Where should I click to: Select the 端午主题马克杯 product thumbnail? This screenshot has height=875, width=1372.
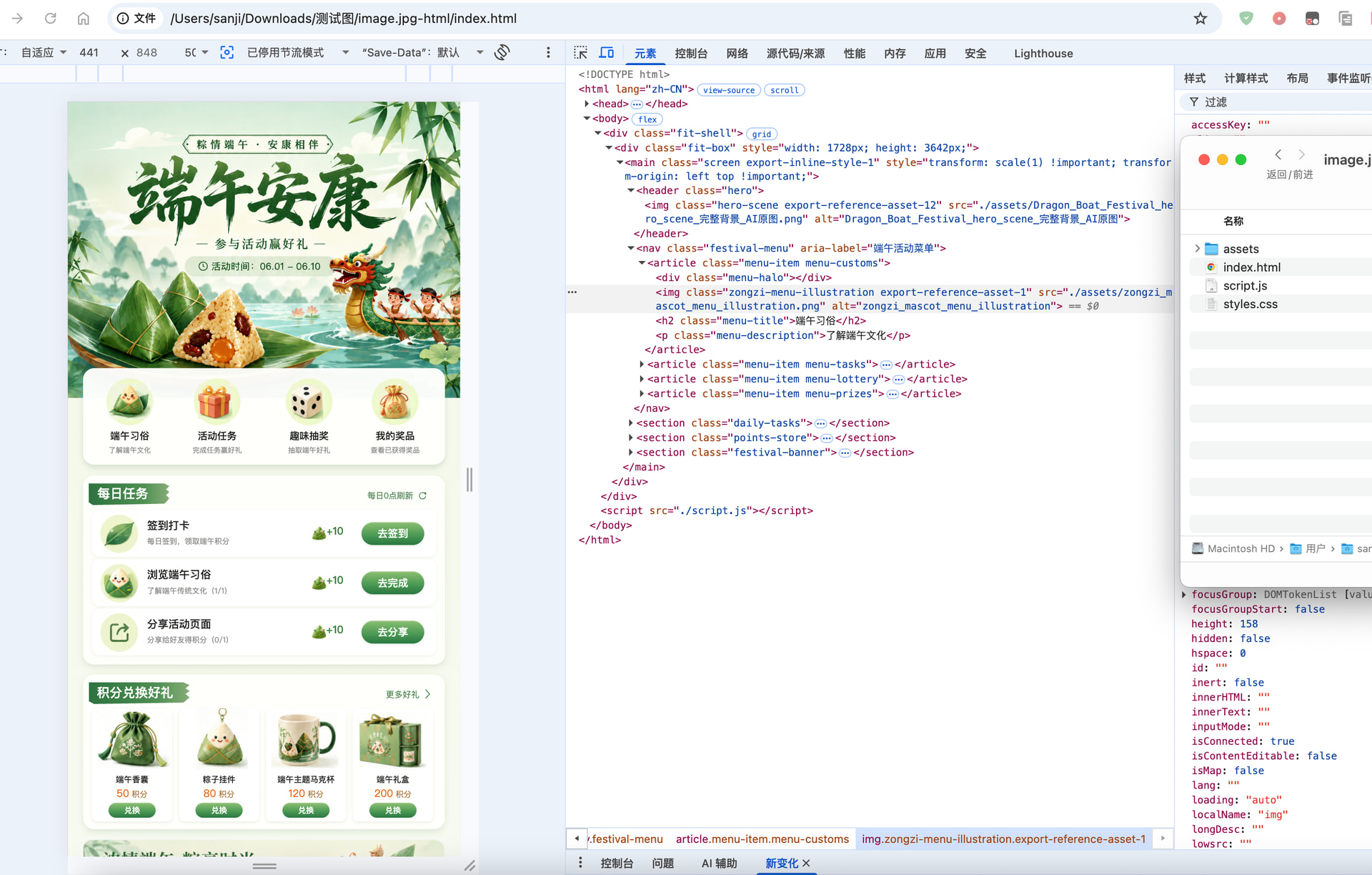tap(306, 739)
